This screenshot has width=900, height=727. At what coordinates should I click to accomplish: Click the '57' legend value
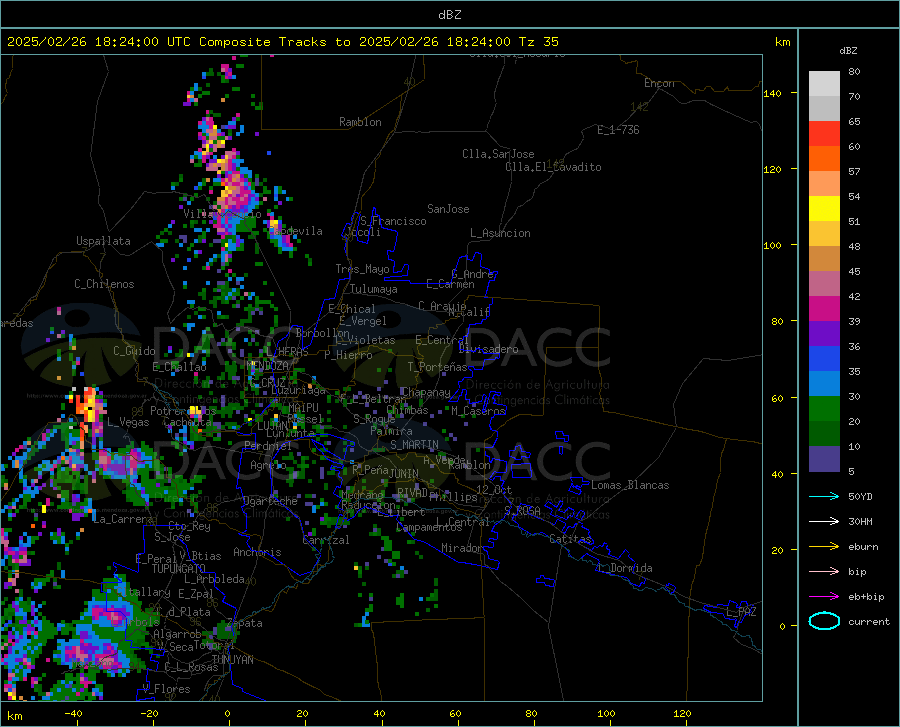click(854, 172)
